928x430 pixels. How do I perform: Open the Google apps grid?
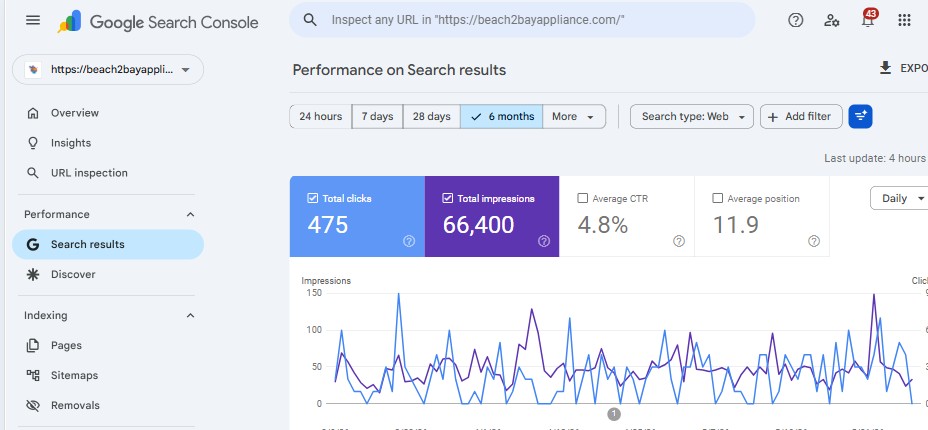click(x=904, y=20)
